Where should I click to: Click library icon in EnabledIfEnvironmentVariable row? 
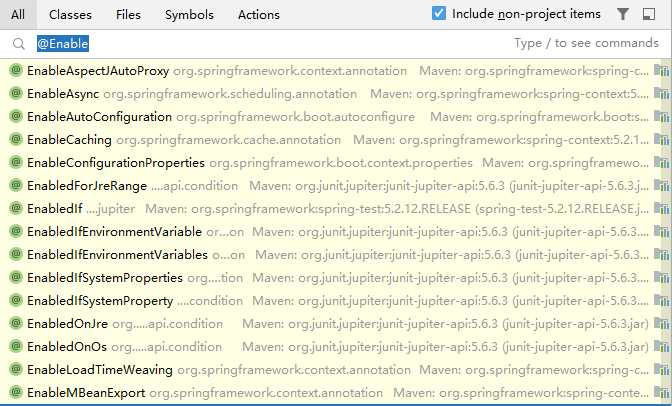[x=661, y=232]
